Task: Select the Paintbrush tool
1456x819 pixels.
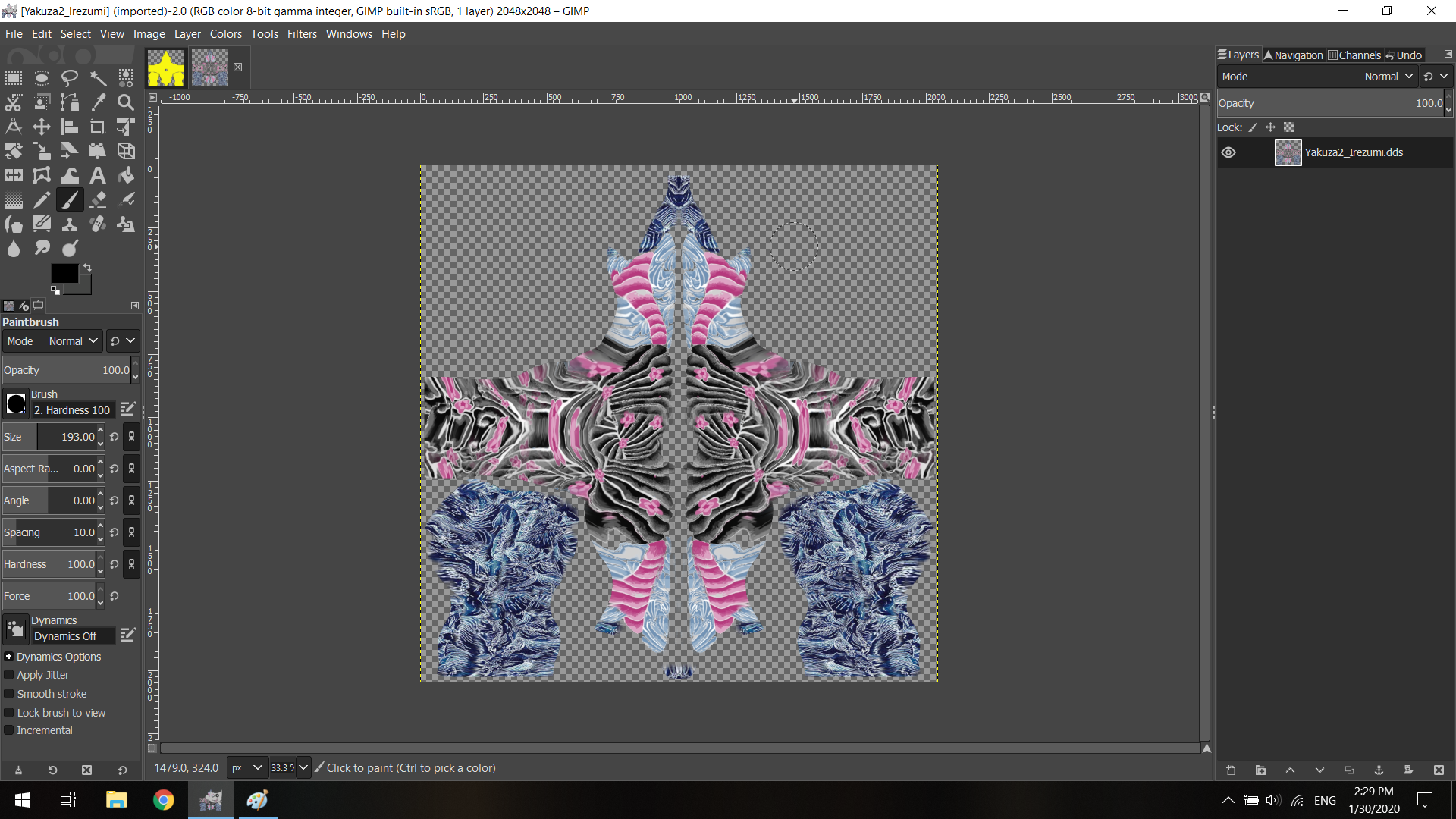Action: coord(70,199)
